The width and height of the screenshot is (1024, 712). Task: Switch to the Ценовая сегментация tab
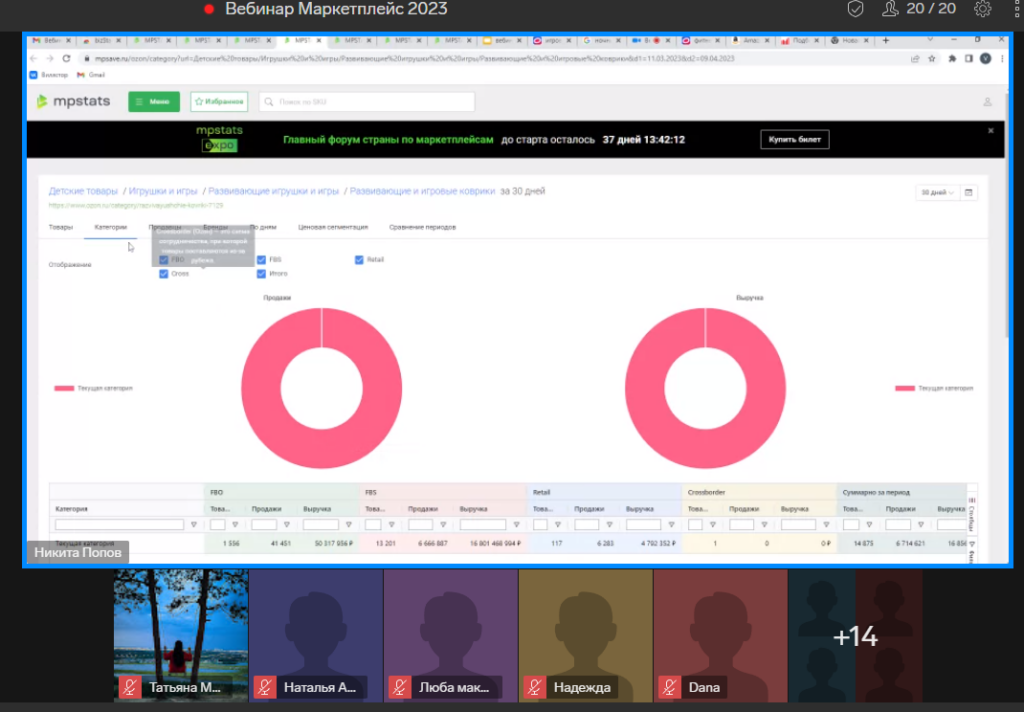click(x=333, y=227)
